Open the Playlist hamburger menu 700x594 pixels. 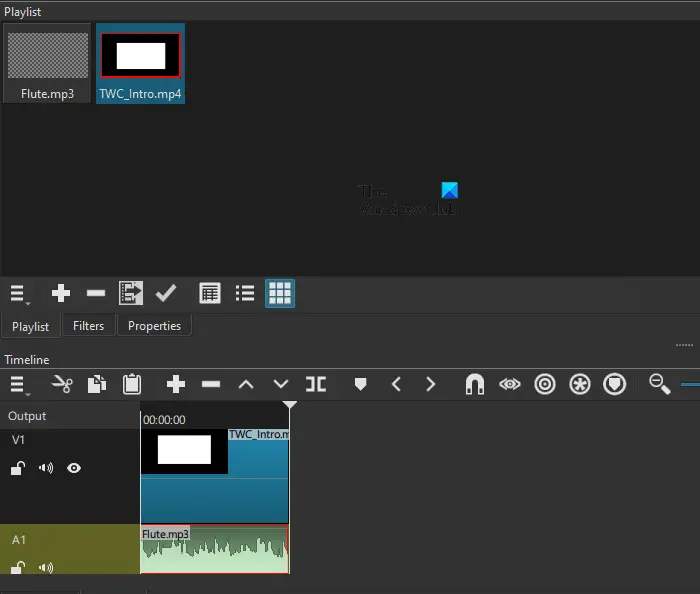[x=20, y=294]
